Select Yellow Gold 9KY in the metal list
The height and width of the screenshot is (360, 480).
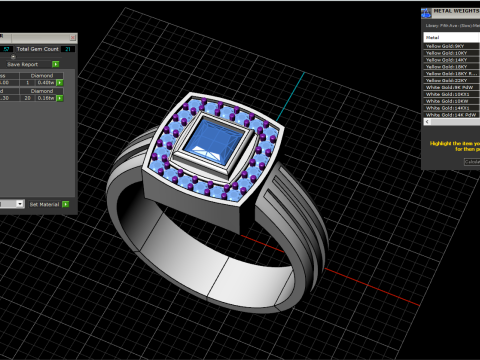point(451,46)
